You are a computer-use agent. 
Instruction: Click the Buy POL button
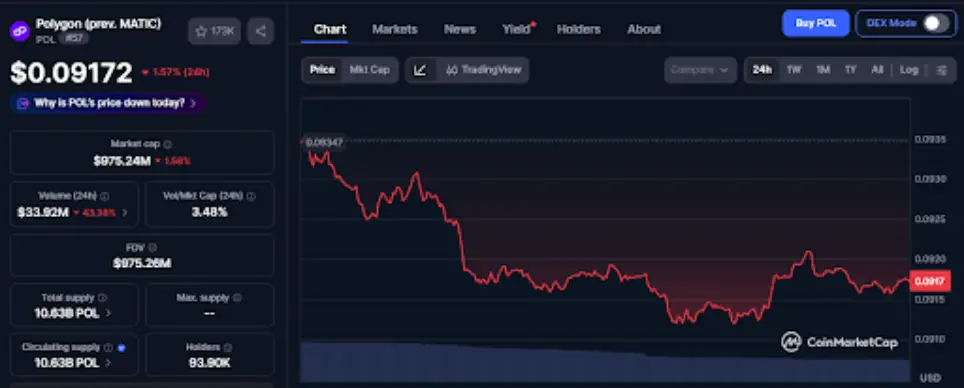(816, 23)
